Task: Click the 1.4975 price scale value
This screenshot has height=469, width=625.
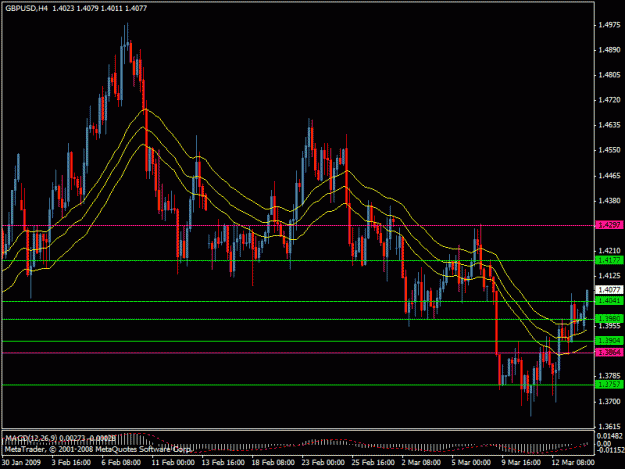Action: point(609,25)
